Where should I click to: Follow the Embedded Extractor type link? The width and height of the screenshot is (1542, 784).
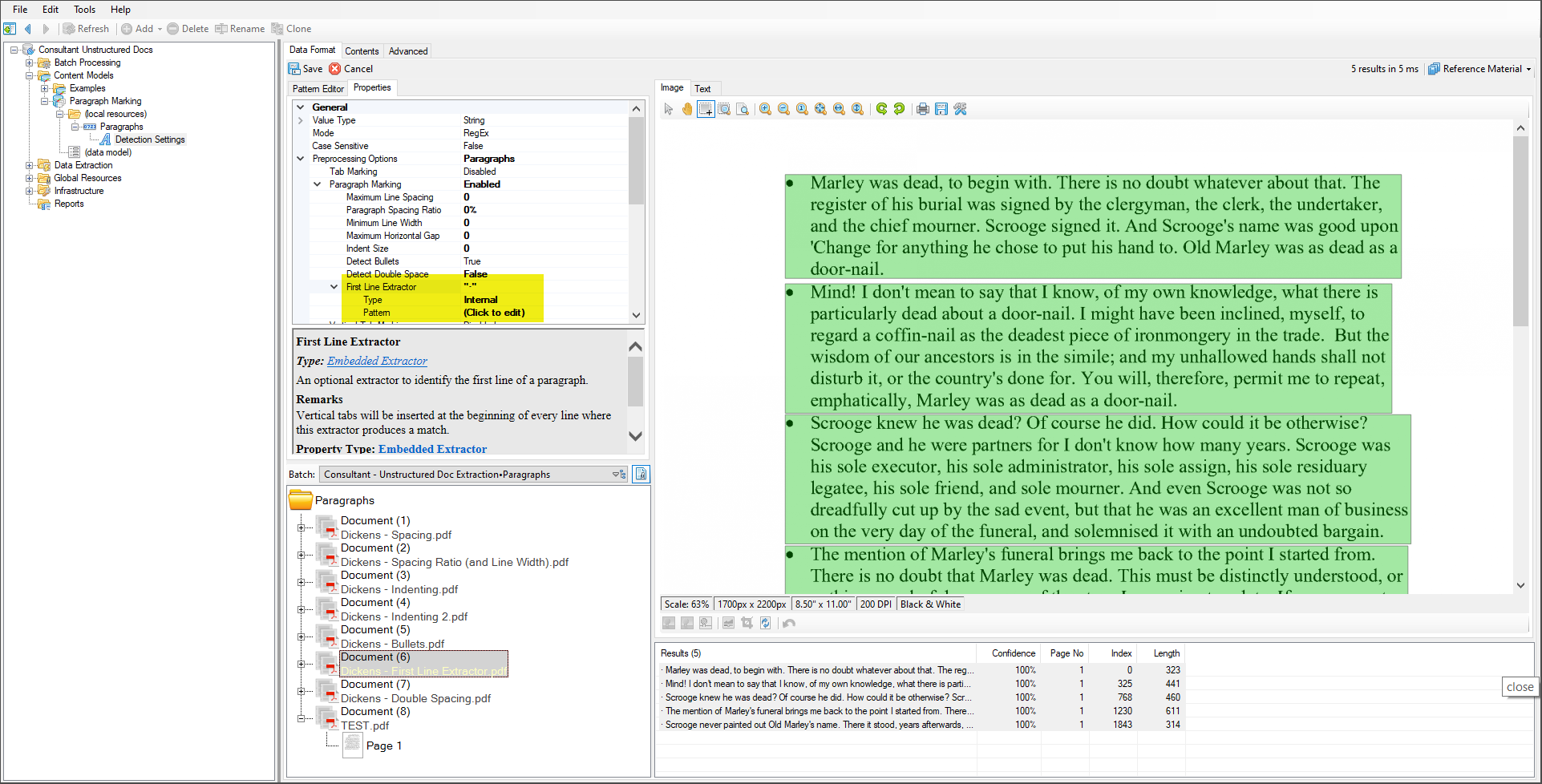[377, 361]
